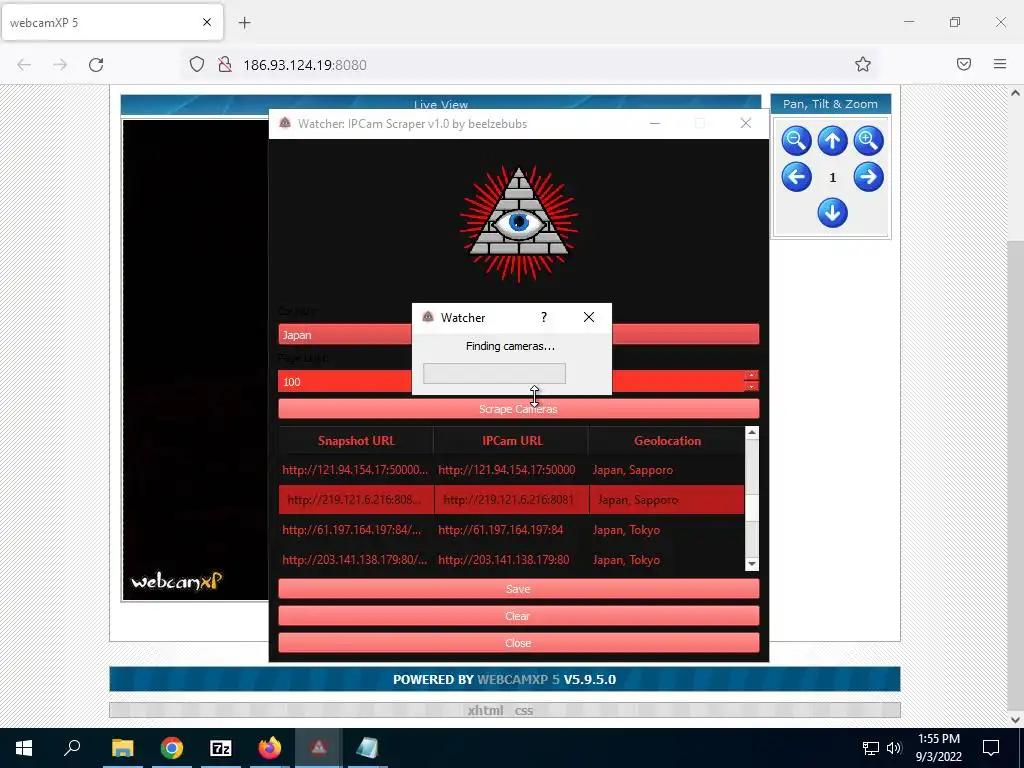Screen dimensions: 1024x768
Task: Go back using the Firefox back arrow
Action: 24,65
